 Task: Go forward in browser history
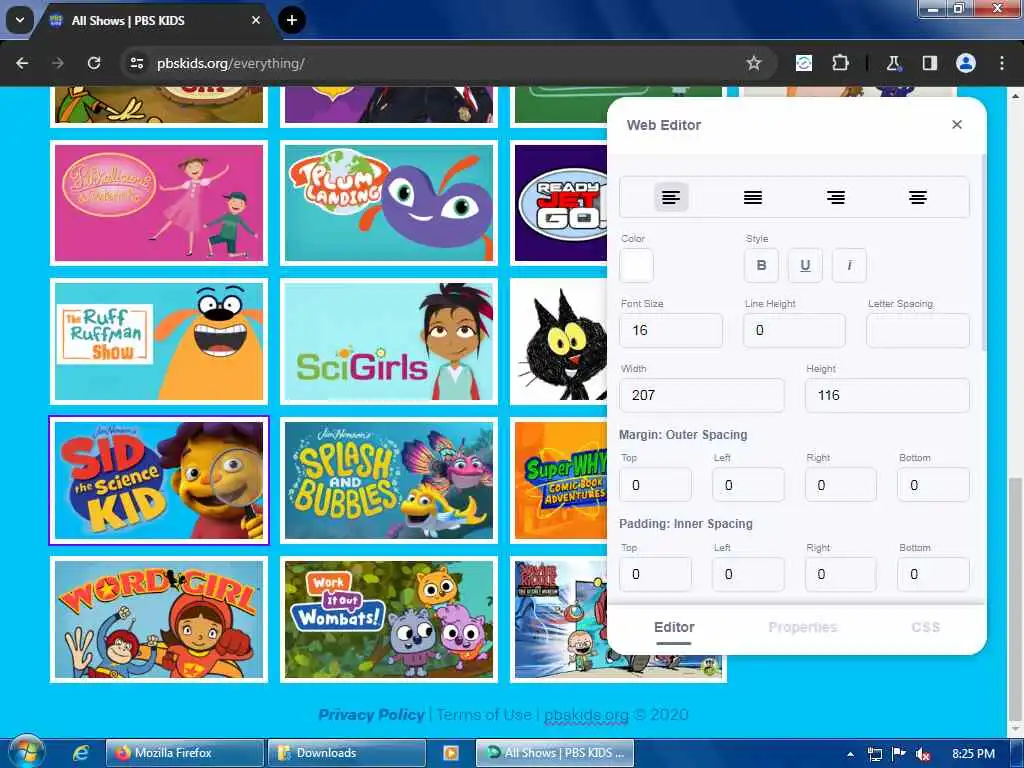pos(58,63)
